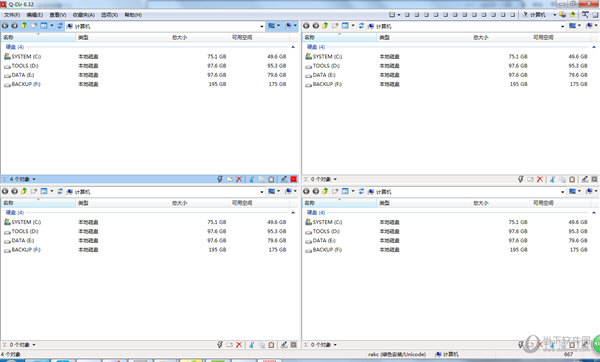Open the 编辑(E) menu

click(34, 15)
